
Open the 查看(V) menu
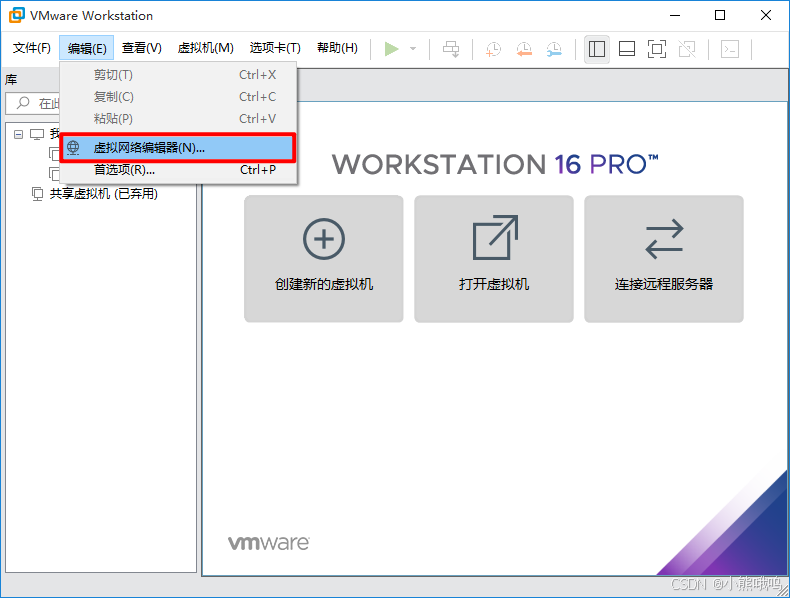(x=142, y=48)
